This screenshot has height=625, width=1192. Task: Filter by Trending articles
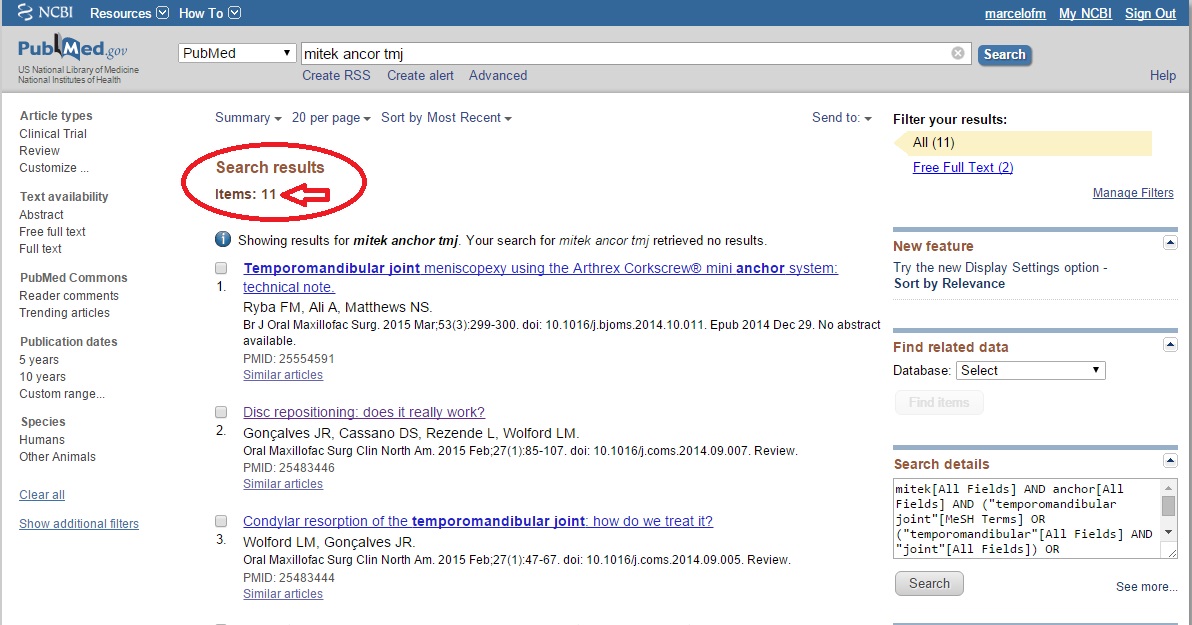(65, 312)
